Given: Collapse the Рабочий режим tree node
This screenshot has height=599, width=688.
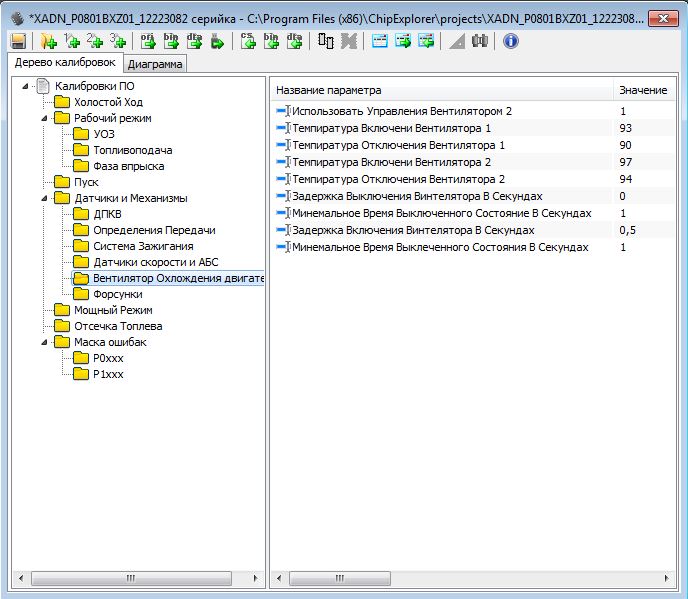Looking at the screenshot, I should pyautogui.click(x=46, y=118).
